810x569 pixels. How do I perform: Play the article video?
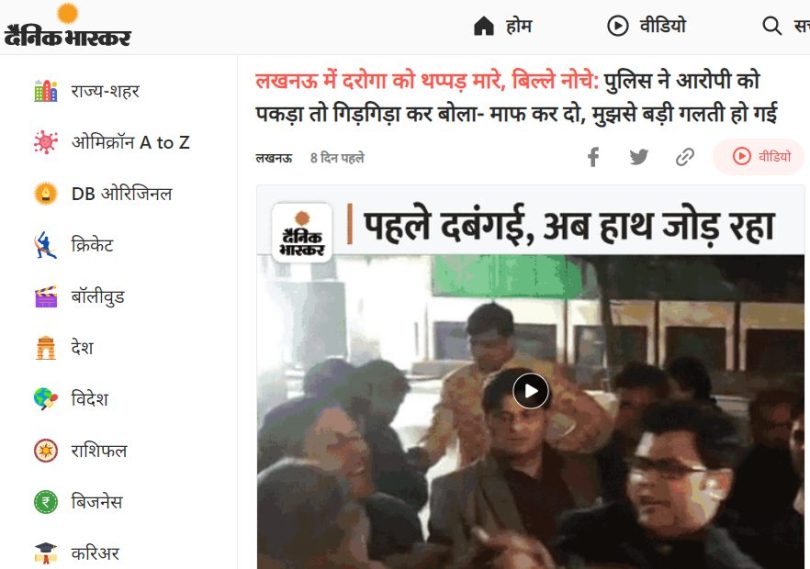click(x=531, y=391)
